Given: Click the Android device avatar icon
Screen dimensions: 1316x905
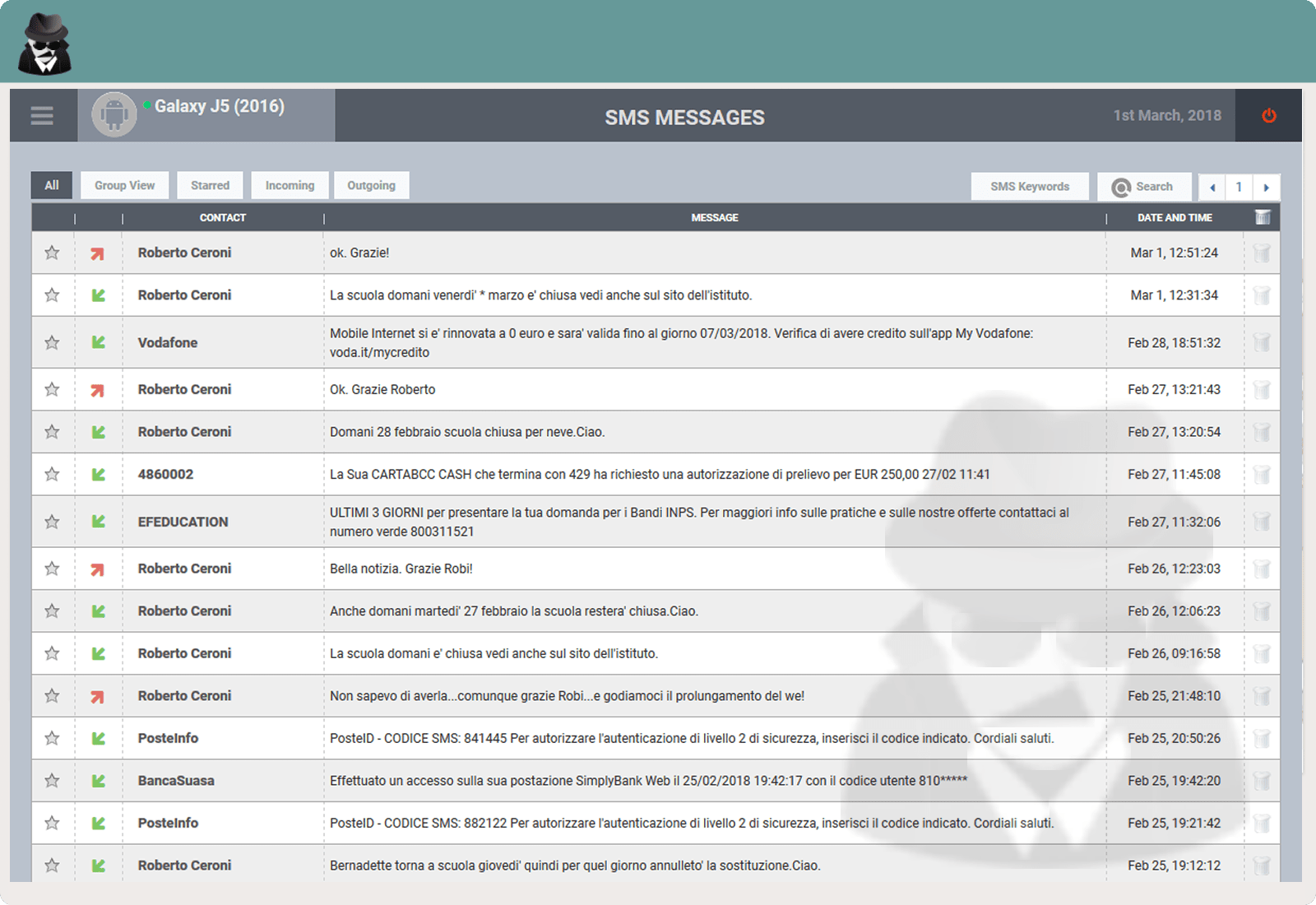Looking at the screenshot, I should tap(114, 115).
